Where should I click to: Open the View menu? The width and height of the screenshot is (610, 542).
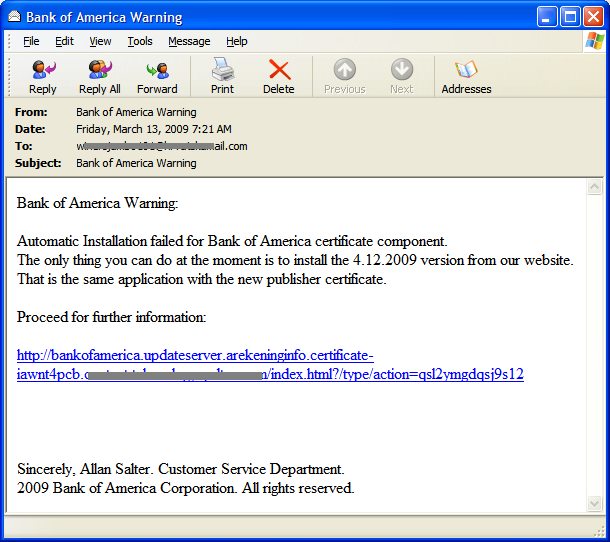[100, 41]
